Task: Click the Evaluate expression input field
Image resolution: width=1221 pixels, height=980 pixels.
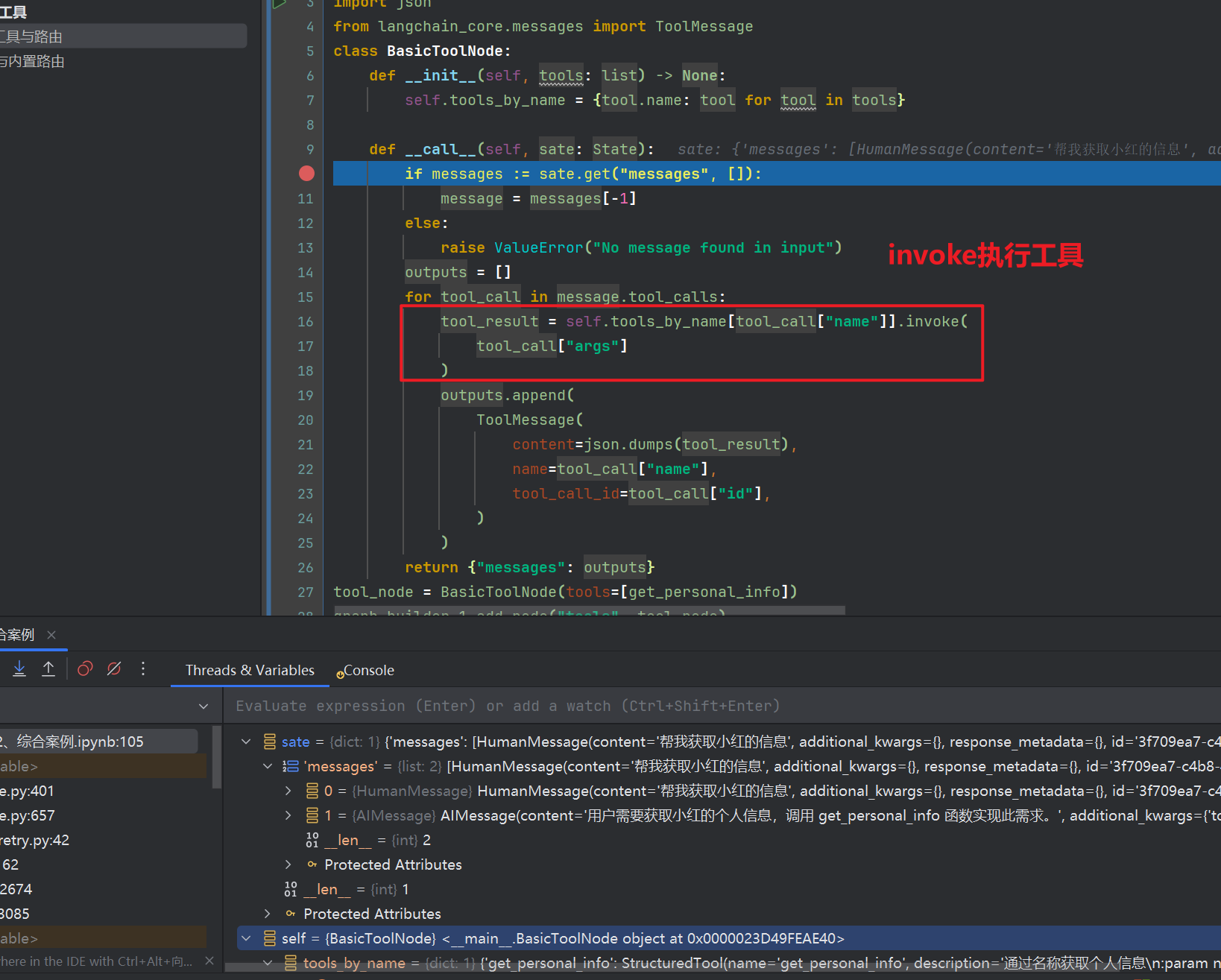Action: [x=507, y=706]
